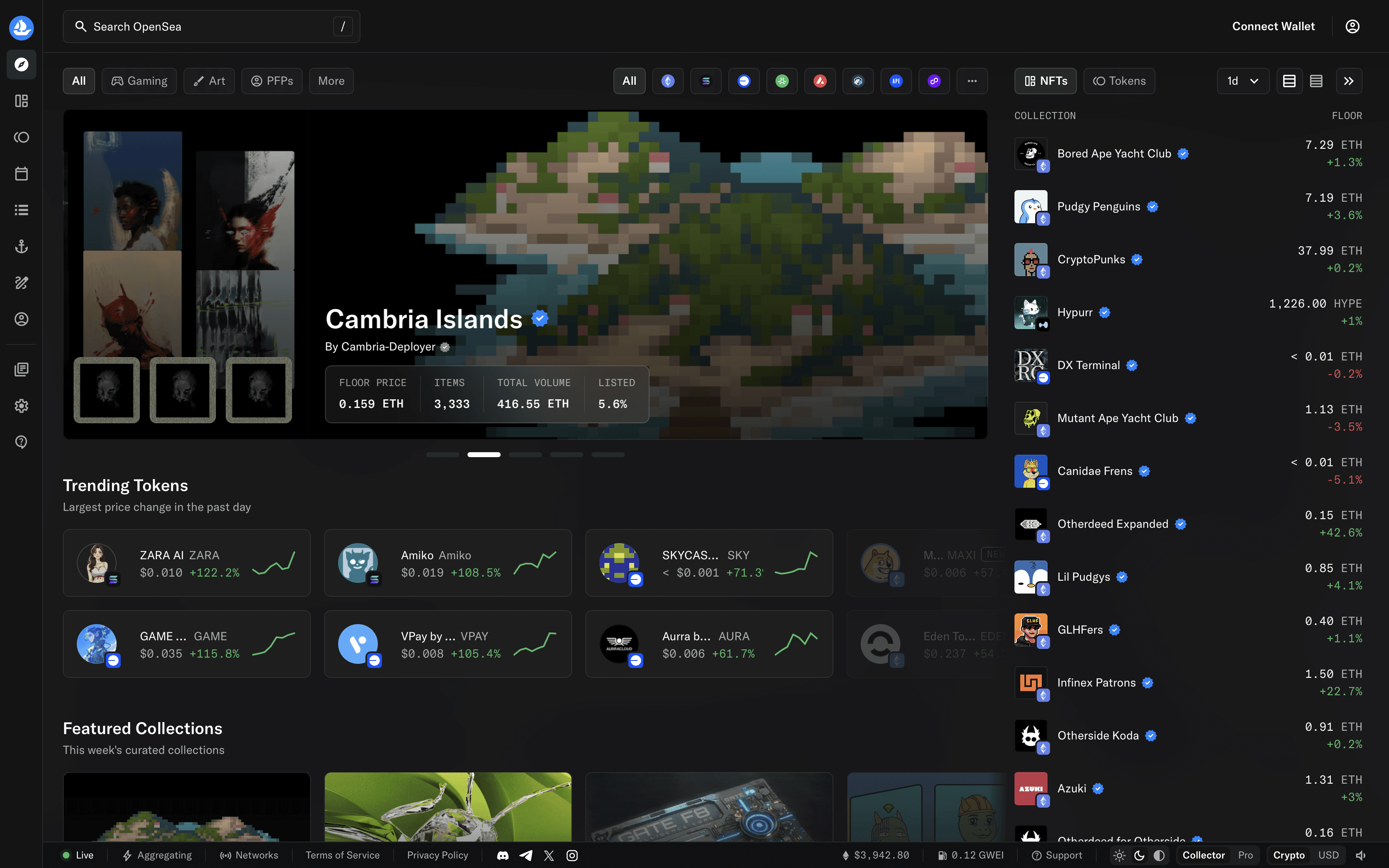Open the green crystal featured collection thumbnail

click(448, 807)
